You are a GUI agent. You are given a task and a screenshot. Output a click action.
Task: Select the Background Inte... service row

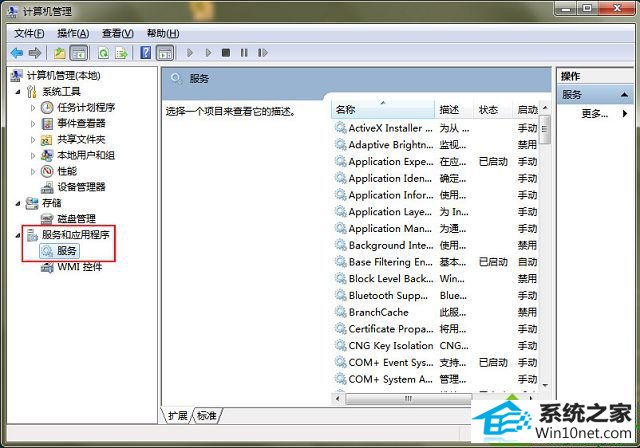436,246
